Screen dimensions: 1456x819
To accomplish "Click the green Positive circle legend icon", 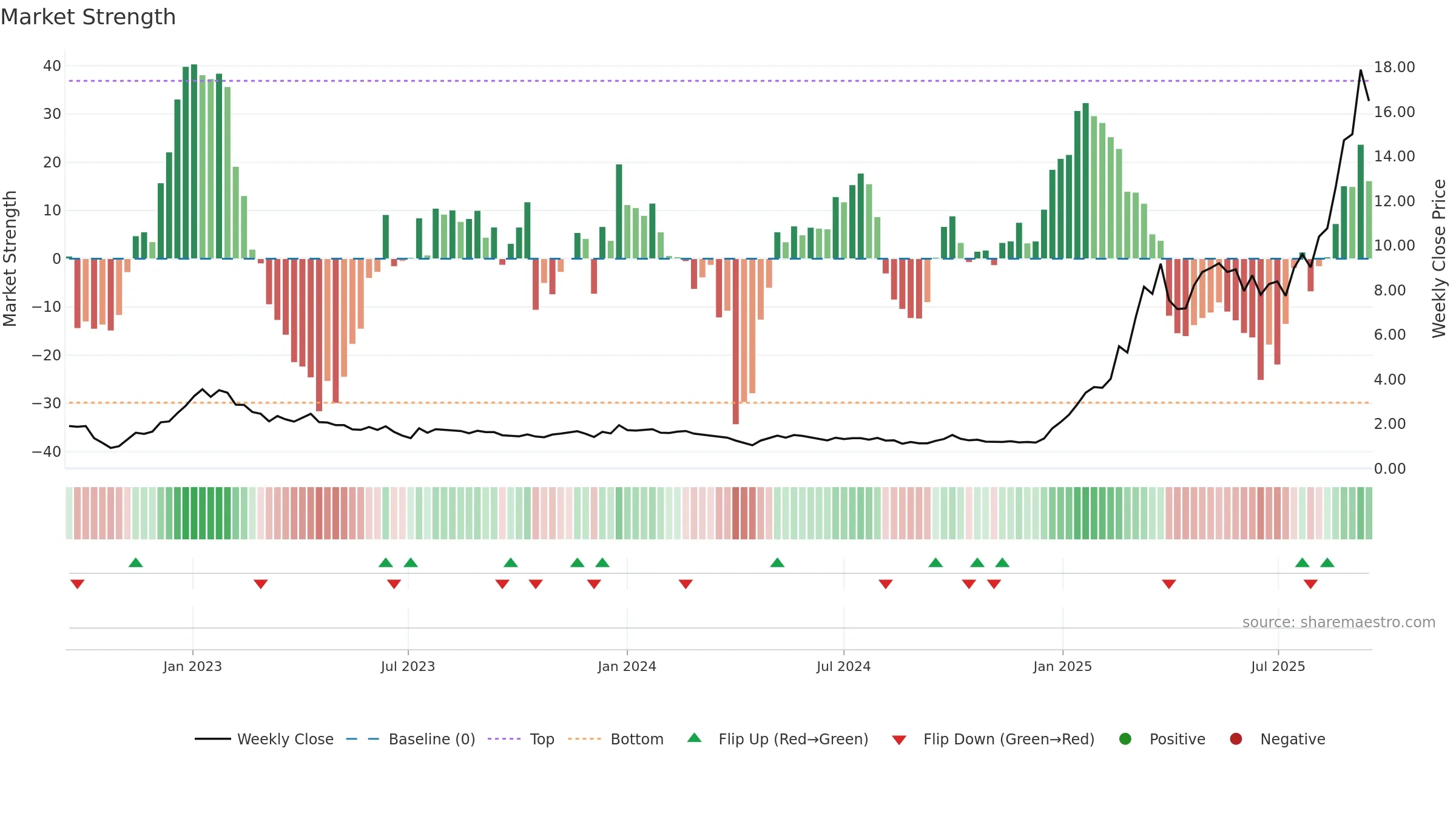I will [x=1125, y=739].
